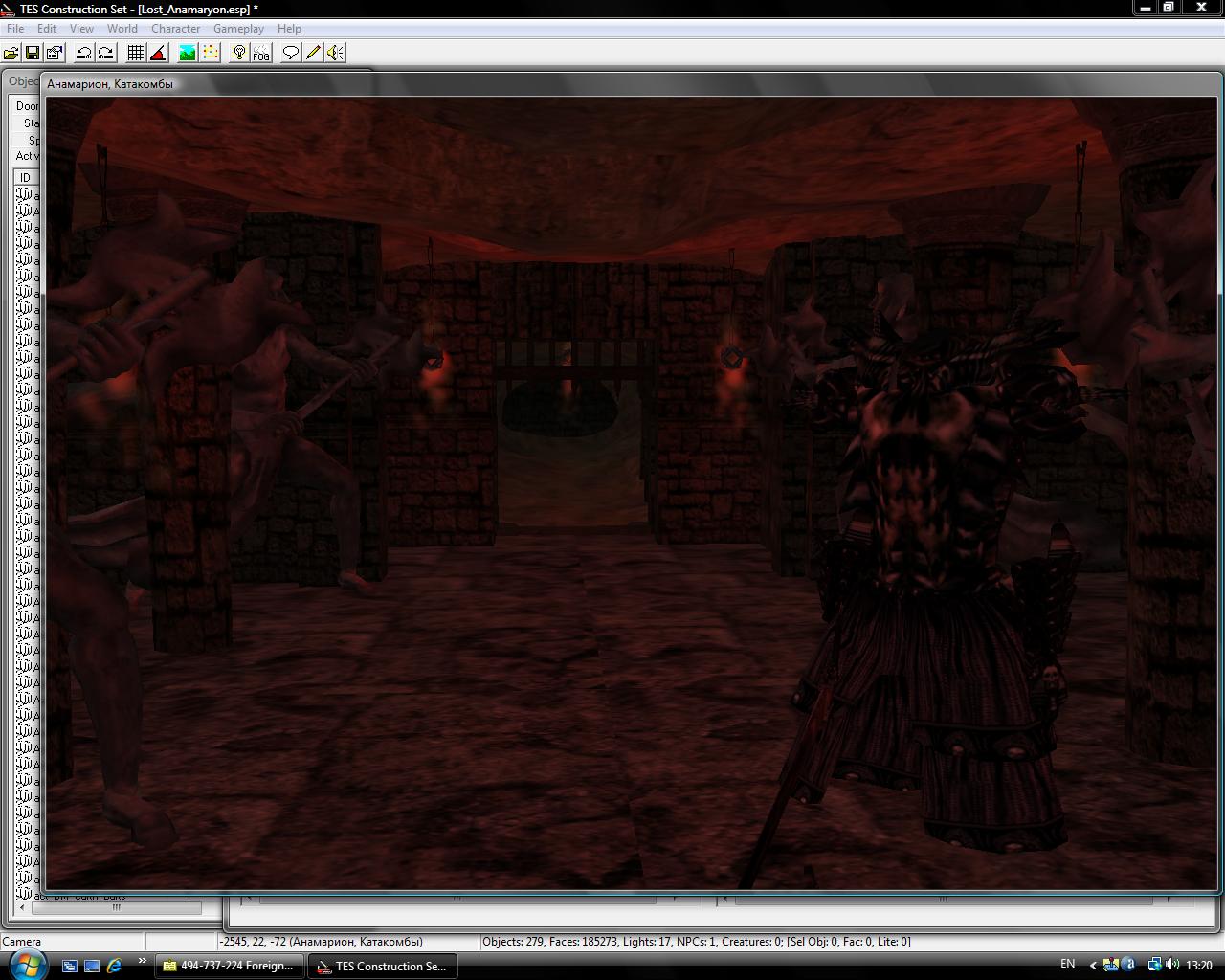Toggle angle snap red wedge button

click(x=158, y=53)
